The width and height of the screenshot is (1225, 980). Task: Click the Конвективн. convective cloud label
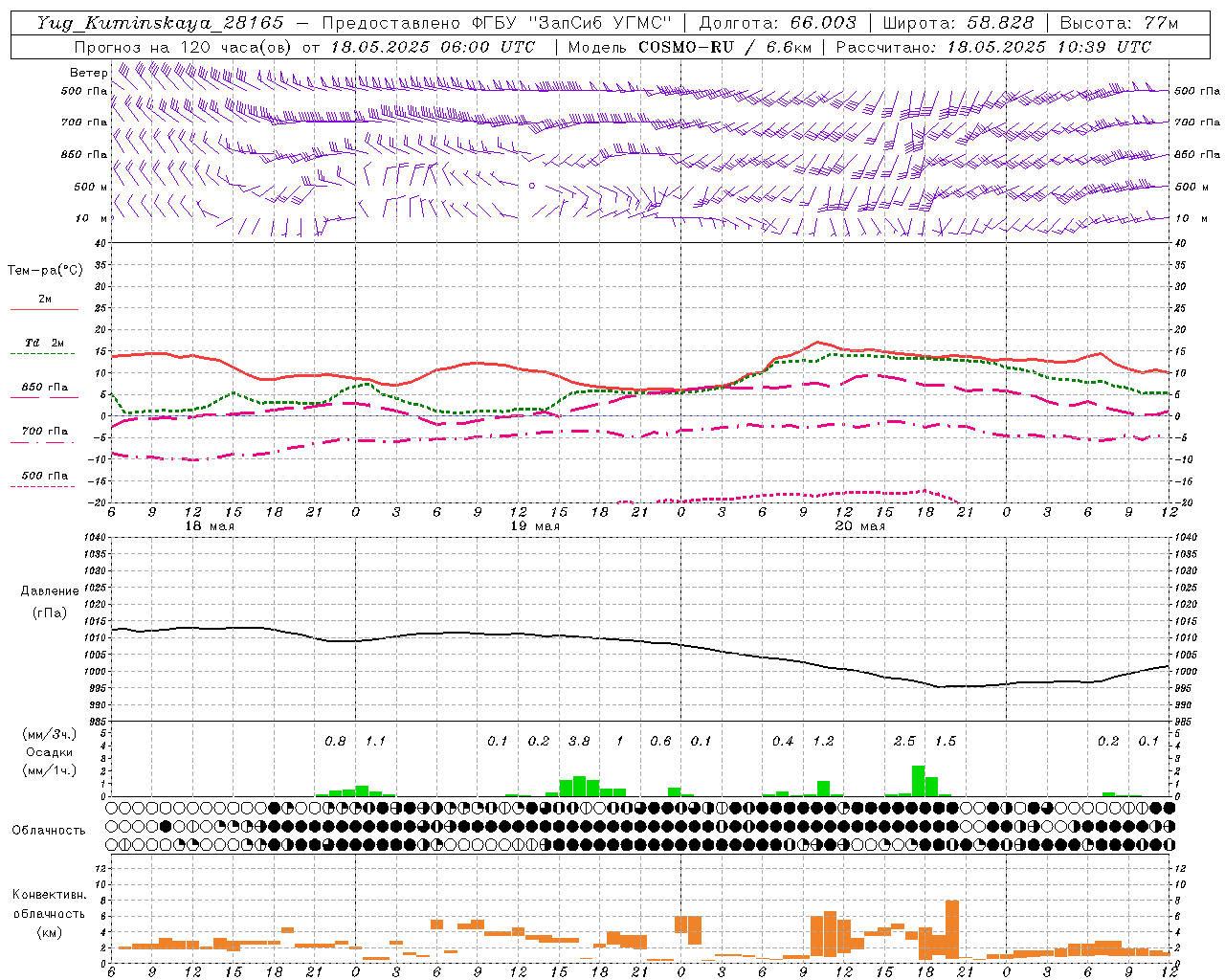pos(49,895)
